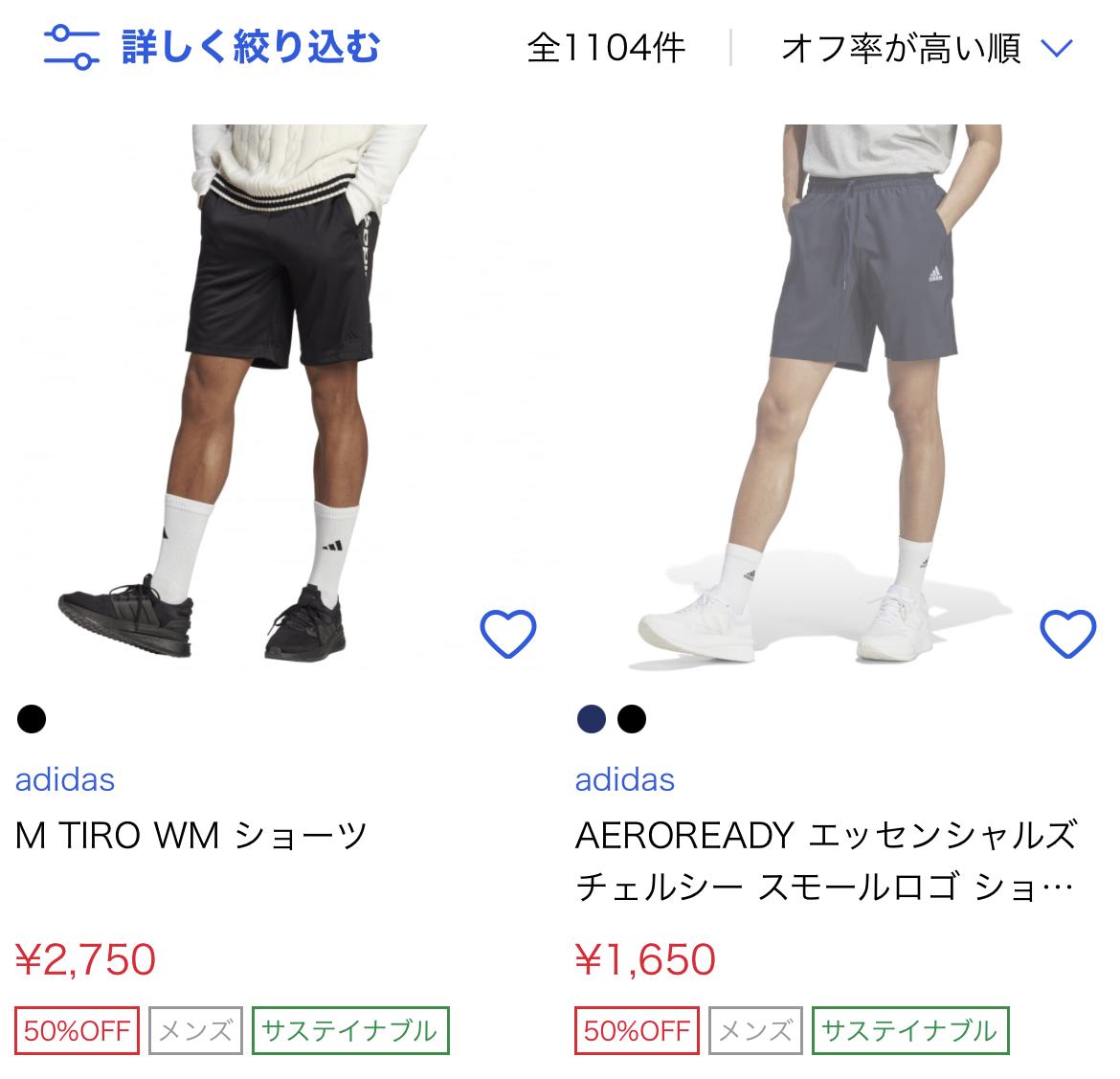
Task: Click the ¥1,650 price
Action: pos(646,959)
